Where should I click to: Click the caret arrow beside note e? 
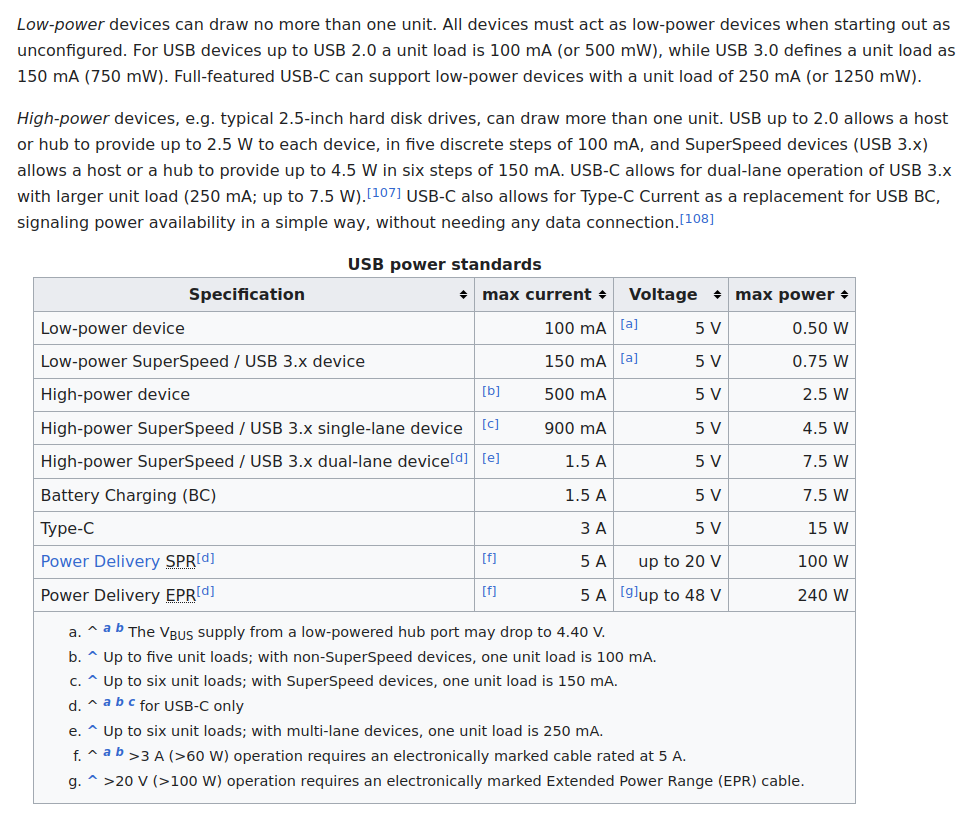click(93, 731)
